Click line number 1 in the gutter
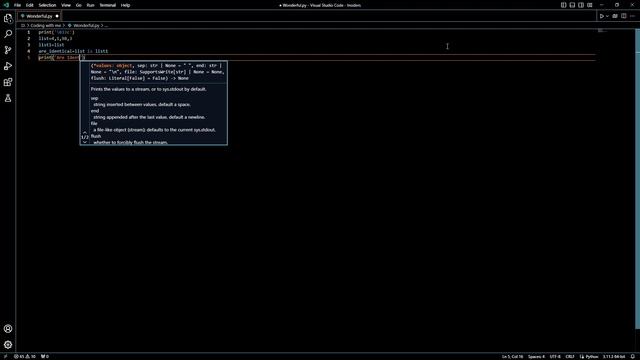The width and height of the screenshot is (640, 360). pyautogui.click(x=29, y=32)
